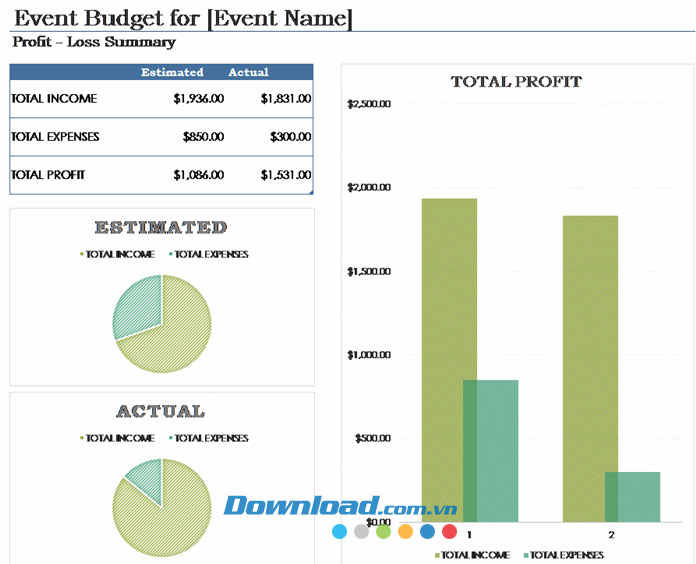Click the TOTAL PROFIT bar chart title
This screenshot has width=696, height=564.
point(516,82)
